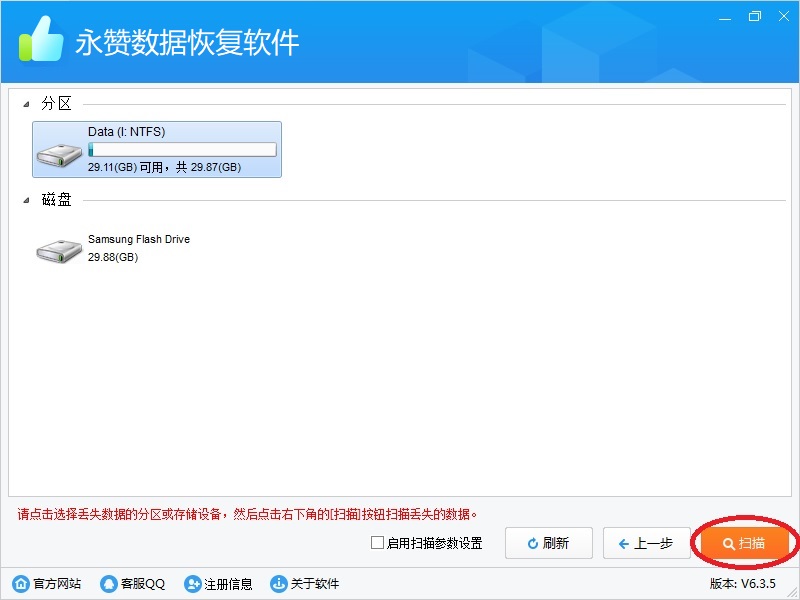Collapse the 磁盘 section
The width and height of the screenshot is (800, 600).
pyautogui.click(x=26, y=200)
